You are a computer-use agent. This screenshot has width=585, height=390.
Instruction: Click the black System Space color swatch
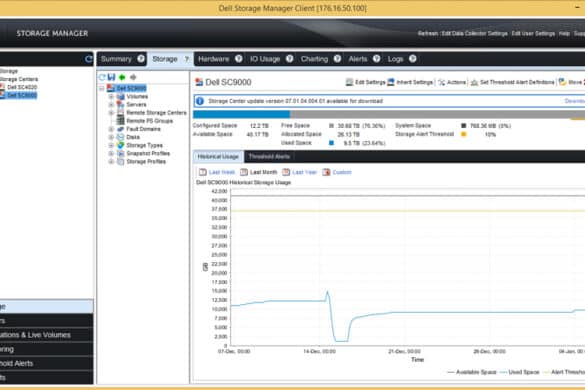click(x=464, y=126)
